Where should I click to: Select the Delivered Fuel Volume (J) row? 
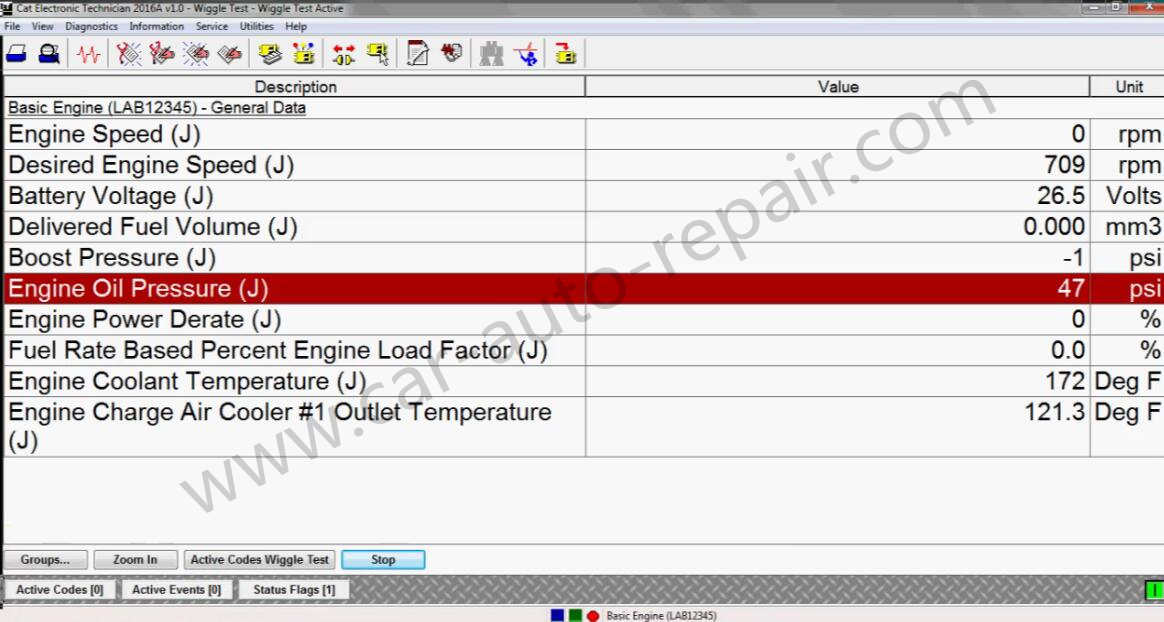pos(583,226)
